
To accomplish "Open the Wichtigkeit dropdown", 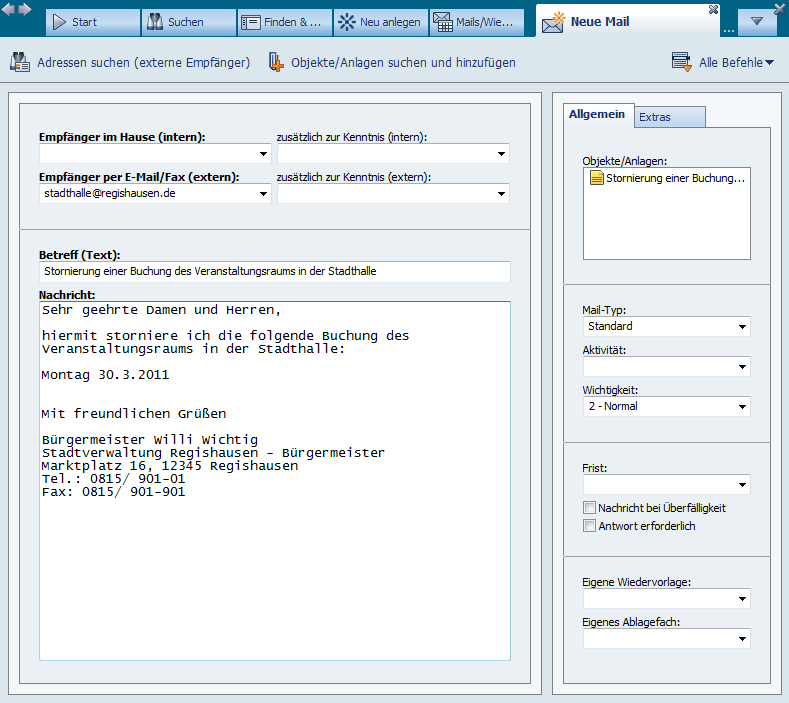I will tap(742, 407).
